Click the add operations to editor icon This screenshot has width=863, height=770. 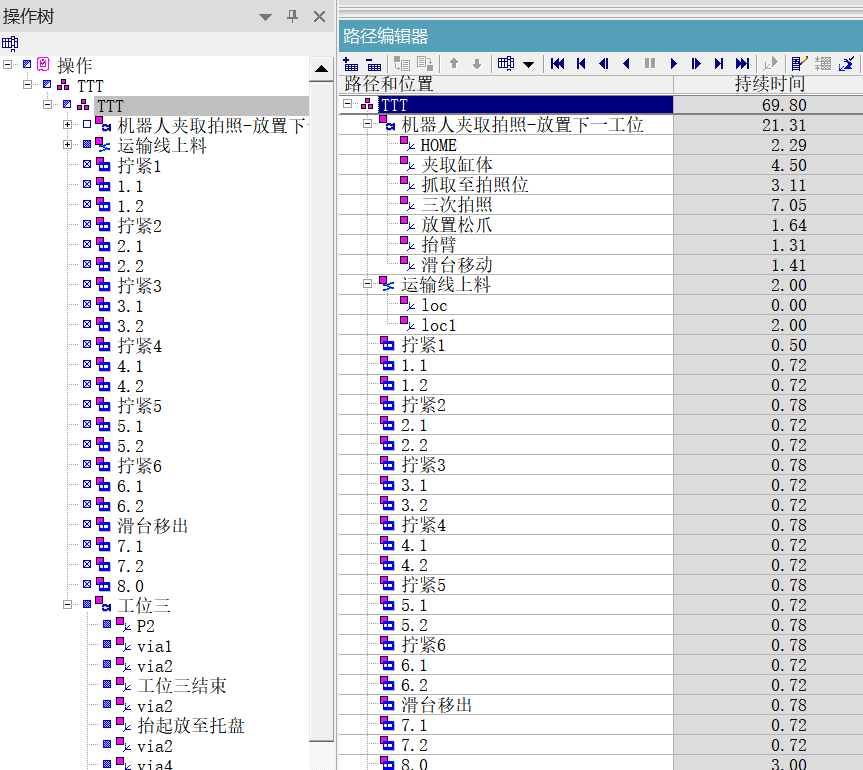click(350, 64)
